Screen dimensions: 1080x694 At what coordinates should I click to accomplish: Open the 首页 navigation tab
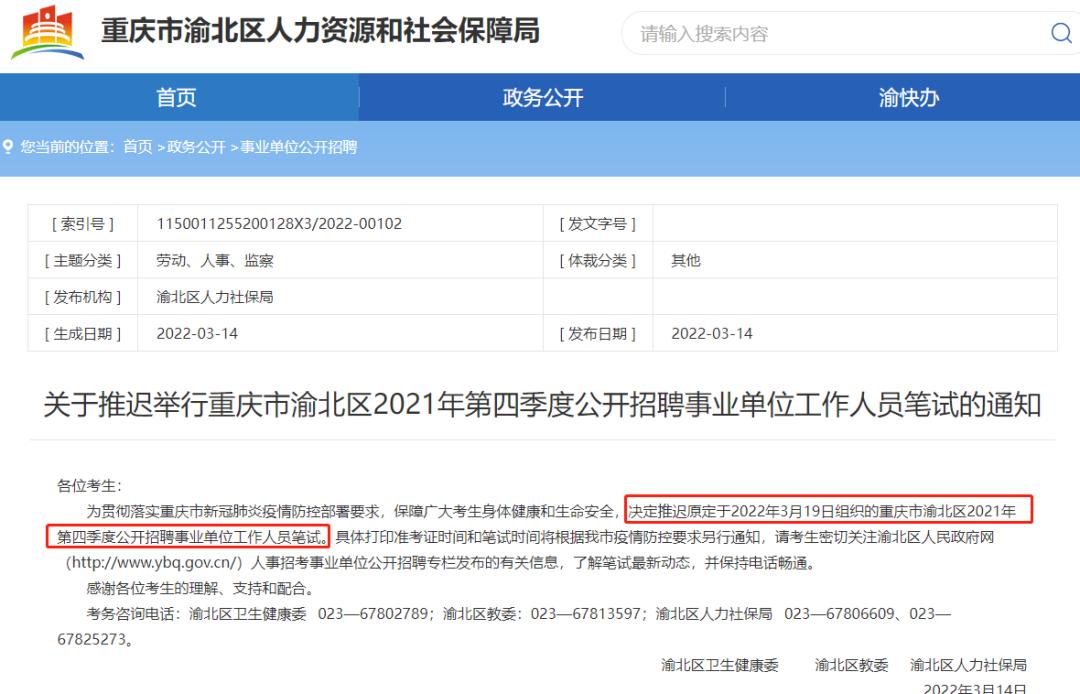click(177, 97)
